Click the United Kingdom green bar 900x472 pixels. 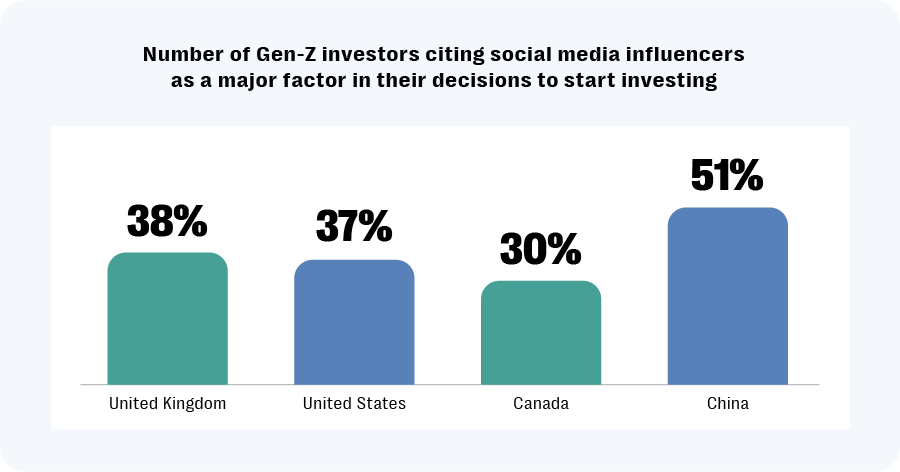(x=167, y=318)
